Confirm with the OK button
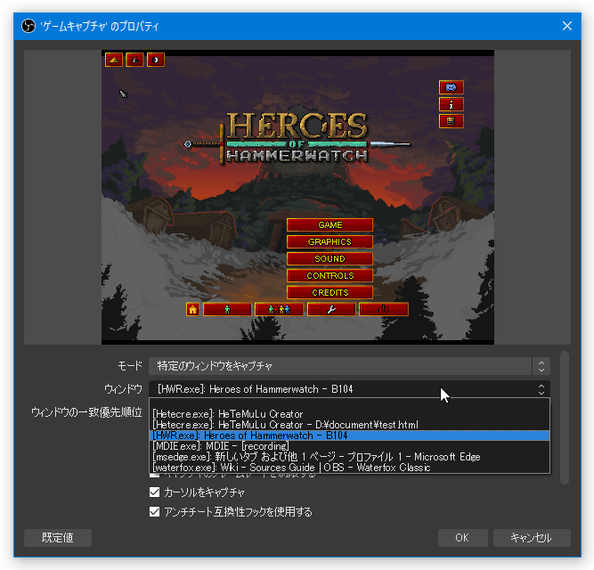This screenshot has width=594, height=570. 463,538
